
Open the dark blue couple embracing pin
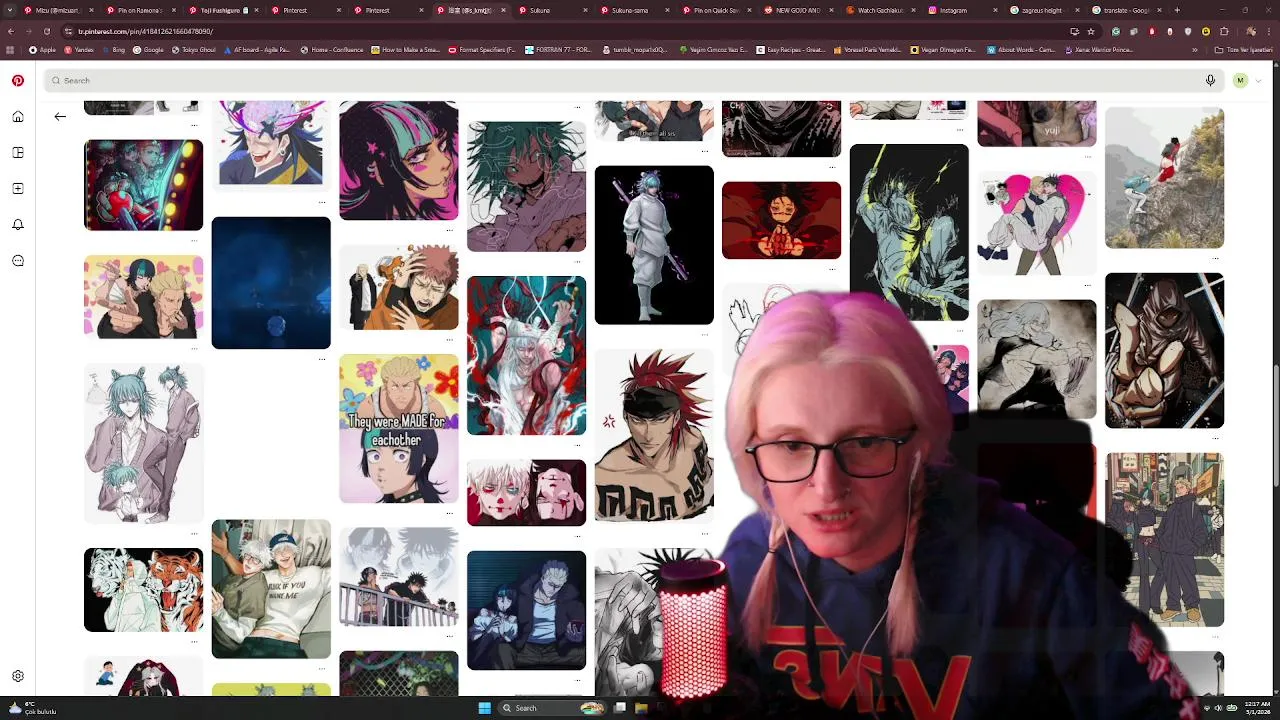coord(526,610)
